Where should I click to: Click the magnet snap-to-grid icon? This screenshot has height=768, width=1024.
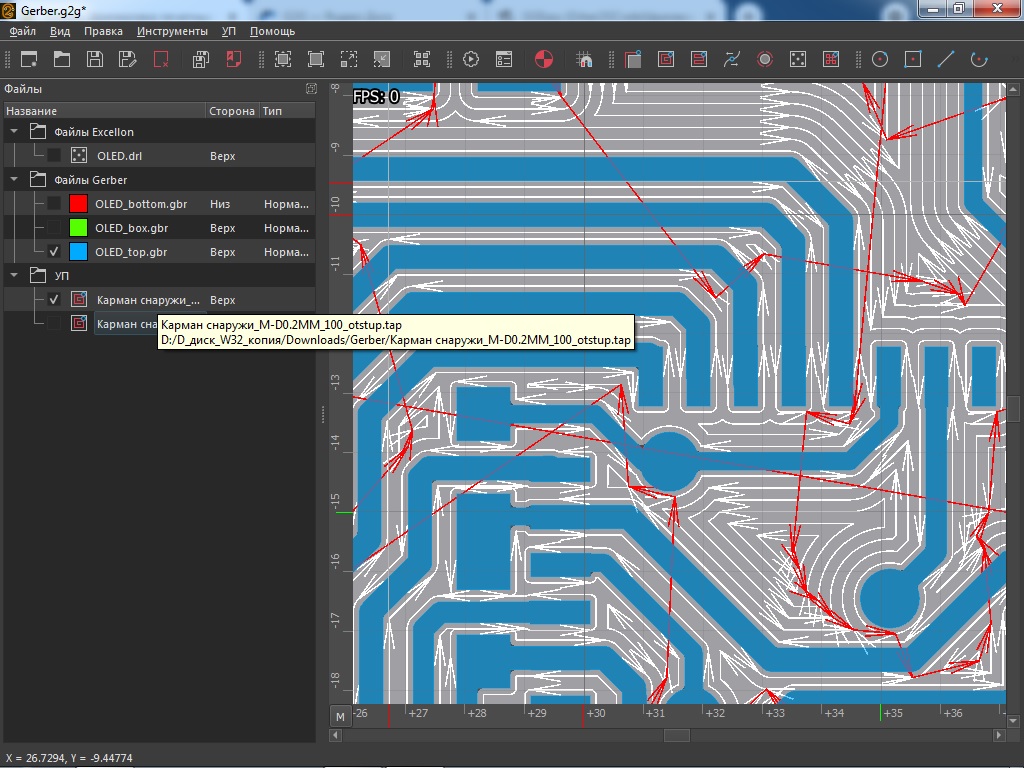[585, 59]
